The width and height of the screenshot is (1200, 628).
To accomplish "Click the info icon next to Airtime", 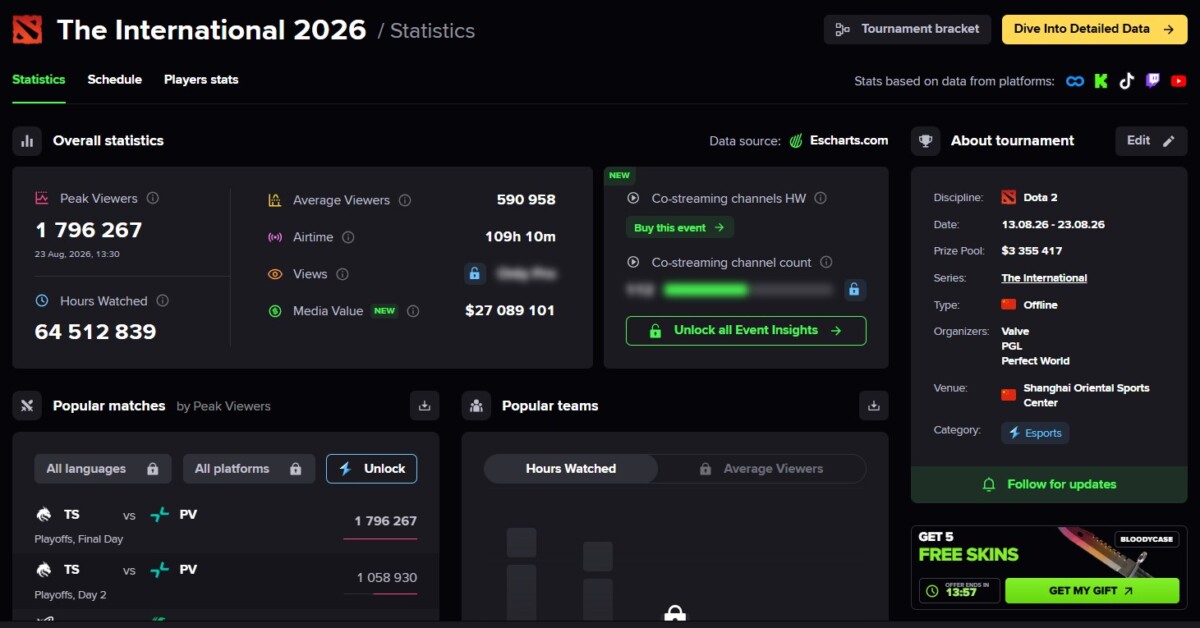I will [348, 237].
